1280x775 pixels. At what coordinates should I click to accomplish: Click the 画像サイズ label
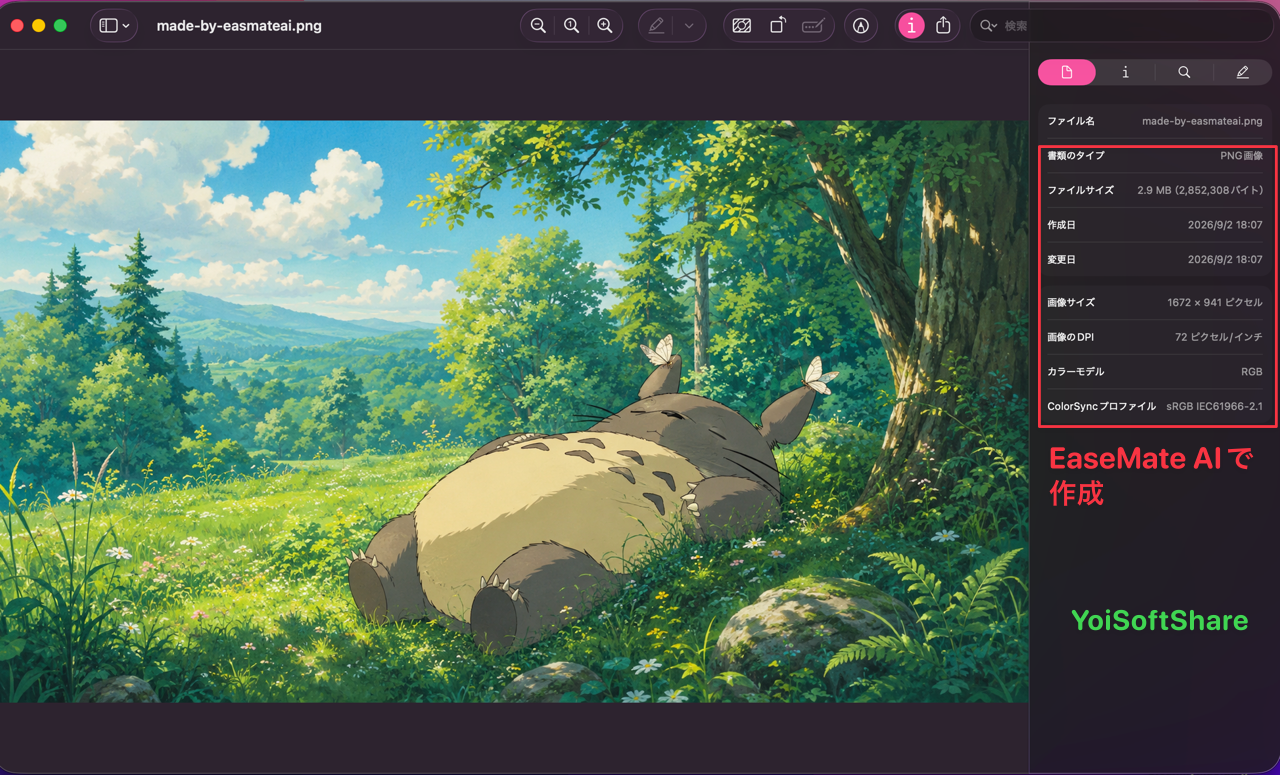[x=1071, y=303]
